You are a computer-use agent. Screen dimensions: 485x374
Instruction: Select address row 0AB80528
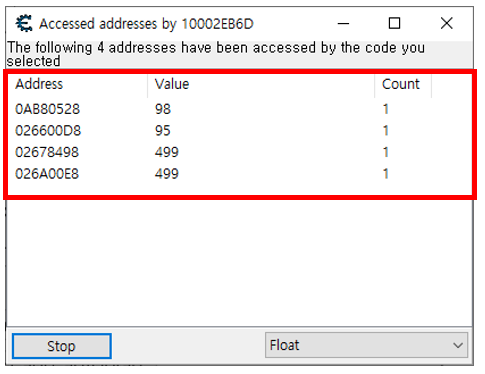pyautogui.click(x=239, y=109)
